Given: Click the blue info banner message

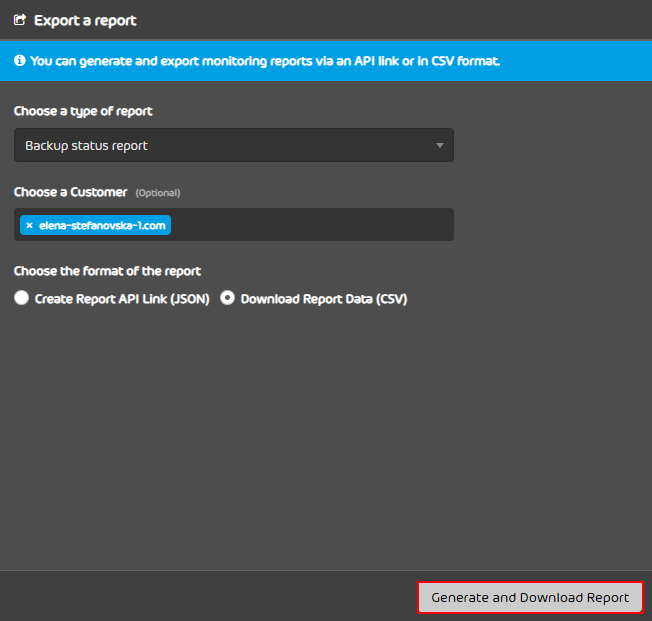Looking at the screenshot, I should click(265, 61).
